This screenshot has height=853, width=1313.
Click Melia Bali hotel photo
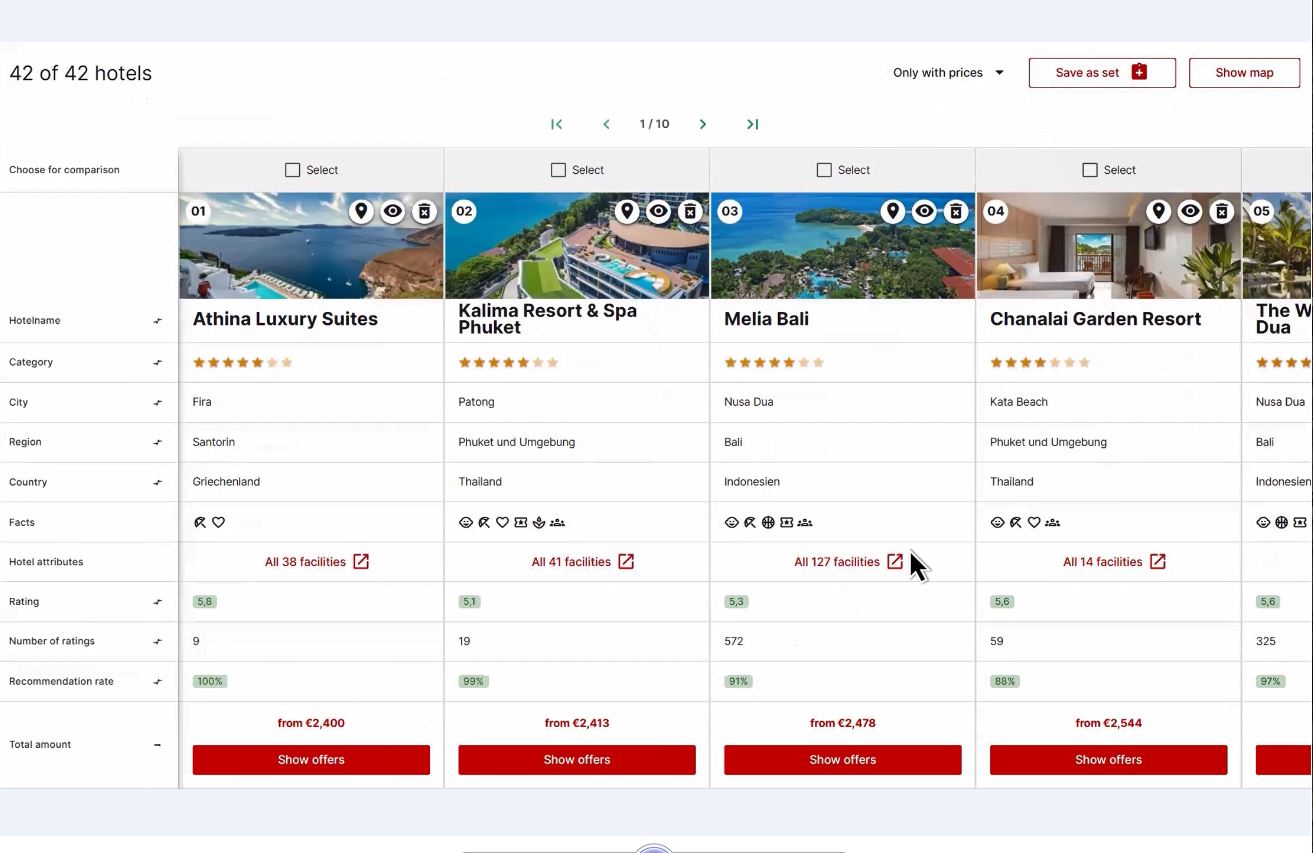tap(843, 246)
